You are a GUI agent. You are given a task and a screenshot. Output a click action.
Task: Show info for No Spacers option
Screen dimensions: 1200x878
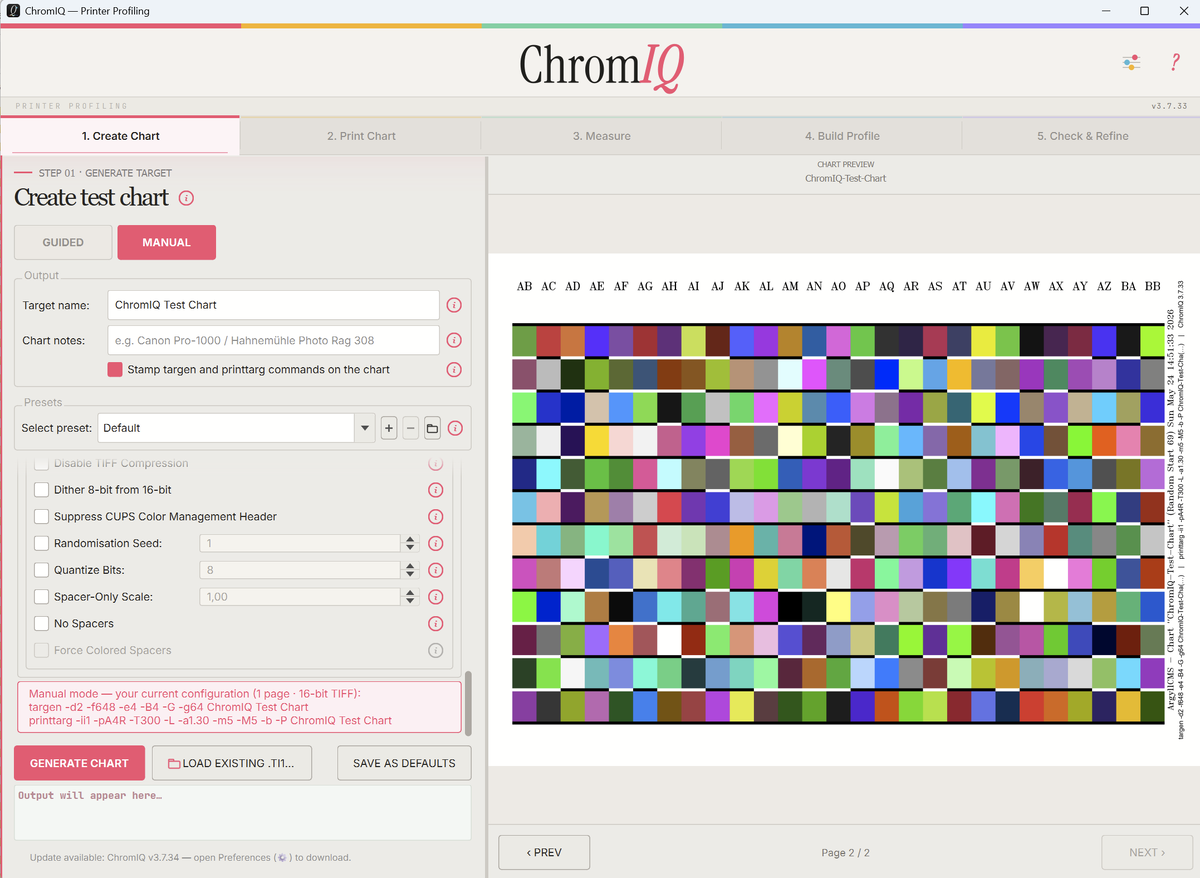(435, 624)
